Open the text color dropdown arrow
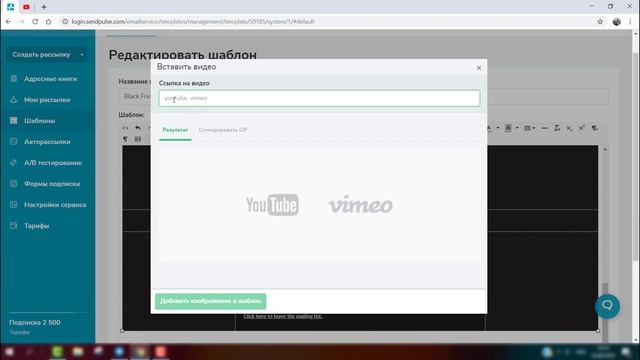Viewport: 640px width, 360px height. 498,128
